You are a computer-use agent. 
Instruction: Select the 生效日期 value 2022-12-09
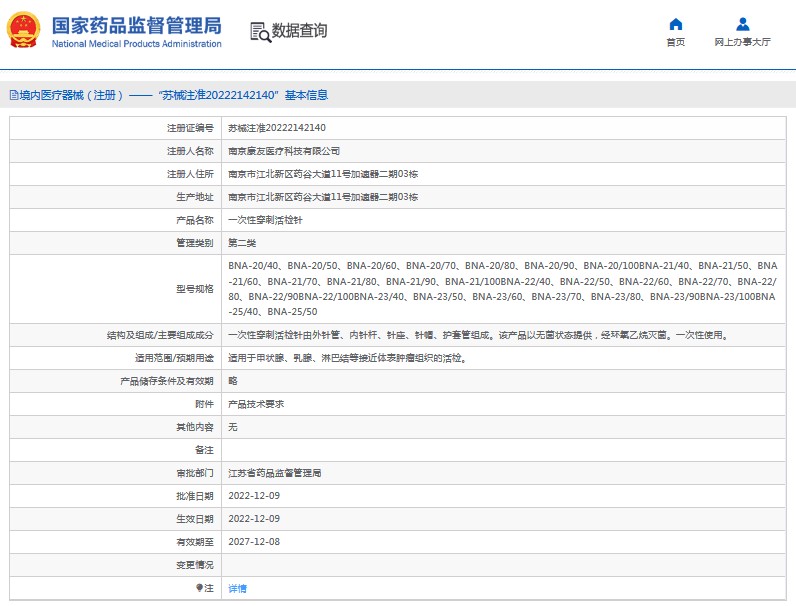click(254, 519)
